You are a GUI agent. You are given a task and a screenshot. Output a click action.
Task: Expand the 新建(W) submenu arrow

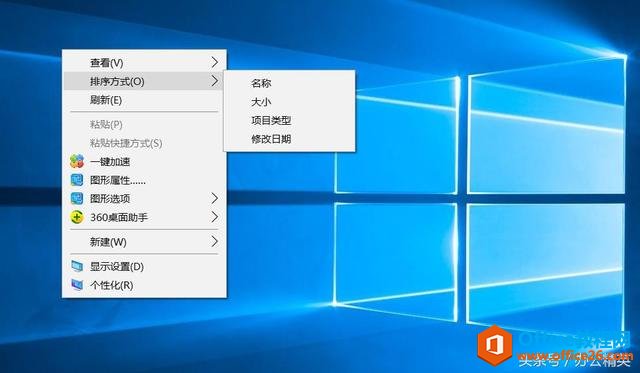(215, 242)
